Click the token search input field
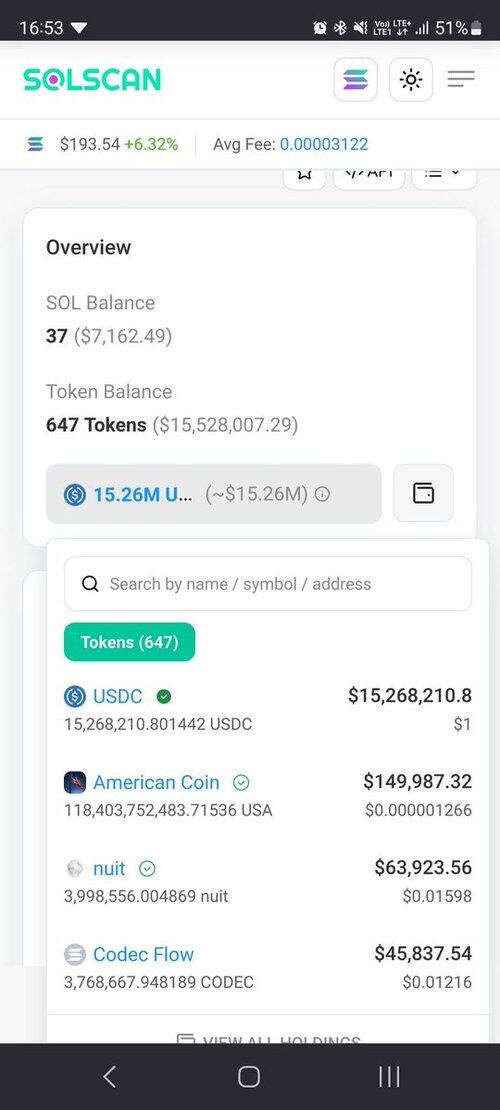Screen dimensions: 500x1110 [x=268, y=583]
